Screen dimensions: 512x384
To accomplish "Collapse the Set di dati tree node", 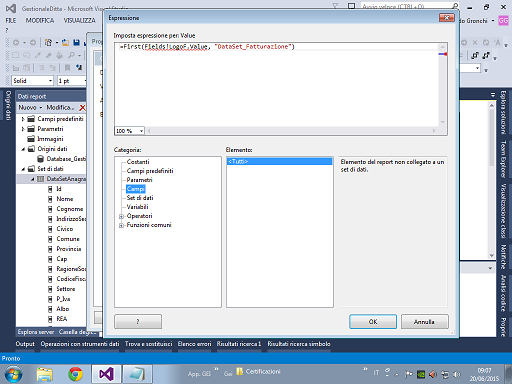I will pyautogui.click(x=23, y=169).
